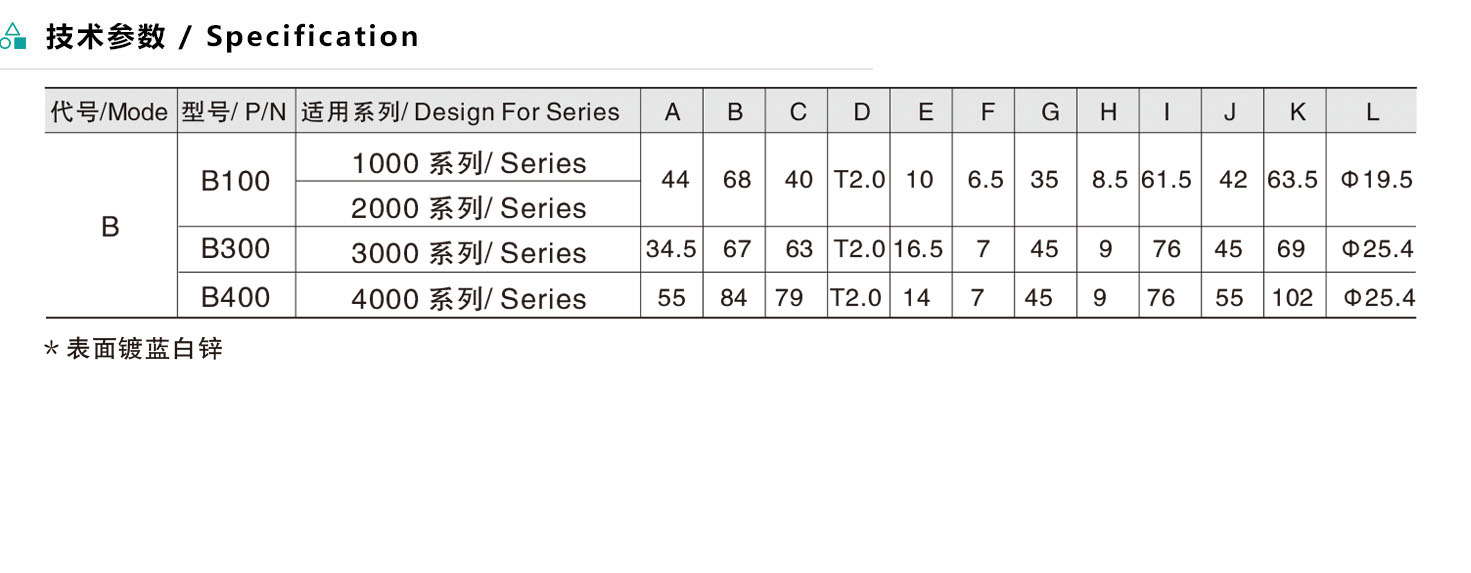Select the 2000 系列/ Series row
This screenshot has width=1471, height=573.
[x=468, y=208]
